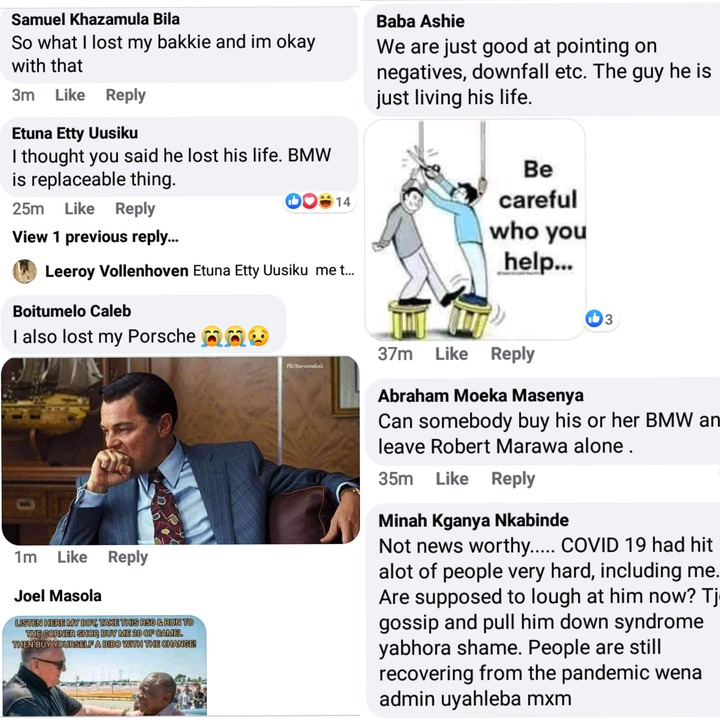The width and height of the screenshot is (720, 720).
Task: Reply to Boitumelo Caleb's comment
Action: 128,557
